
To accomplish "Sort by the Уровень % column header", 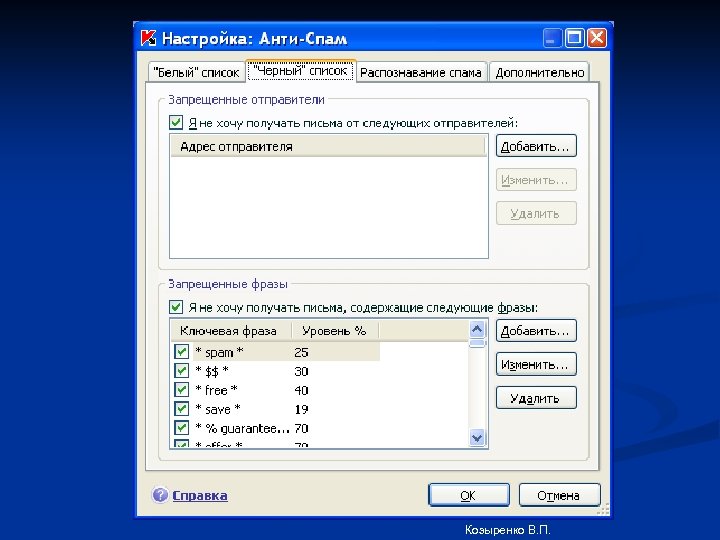I will [335, 331].
